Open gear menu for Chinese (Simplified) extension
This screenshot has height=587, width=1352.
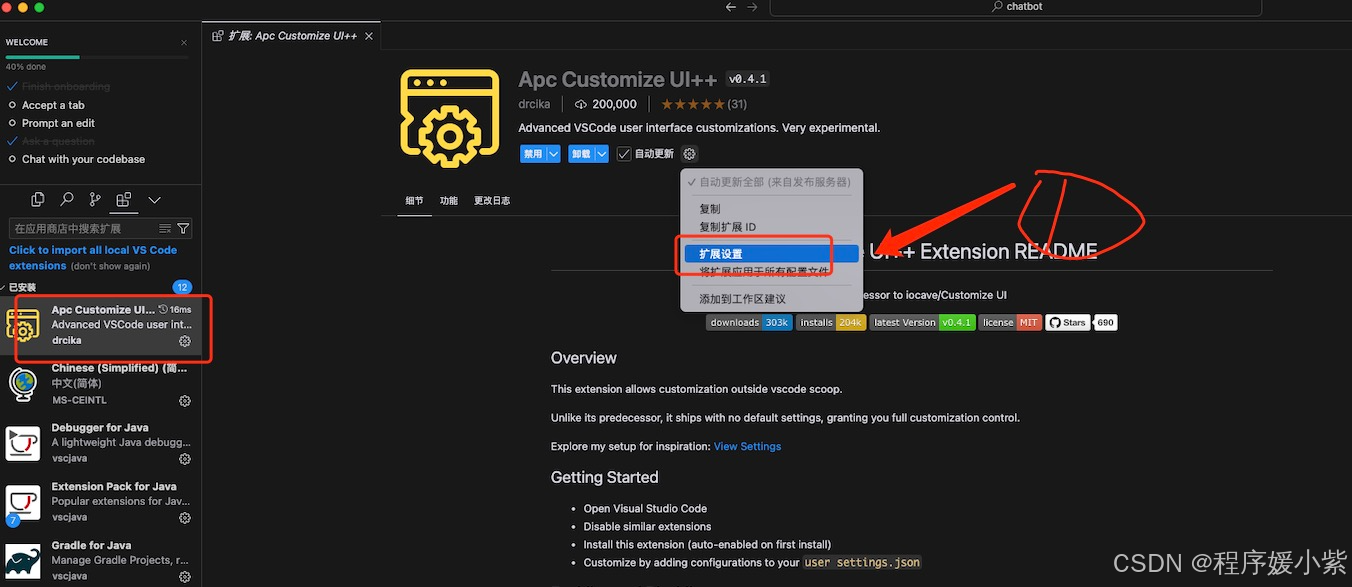pyautogui.click(x=185, y=401)
